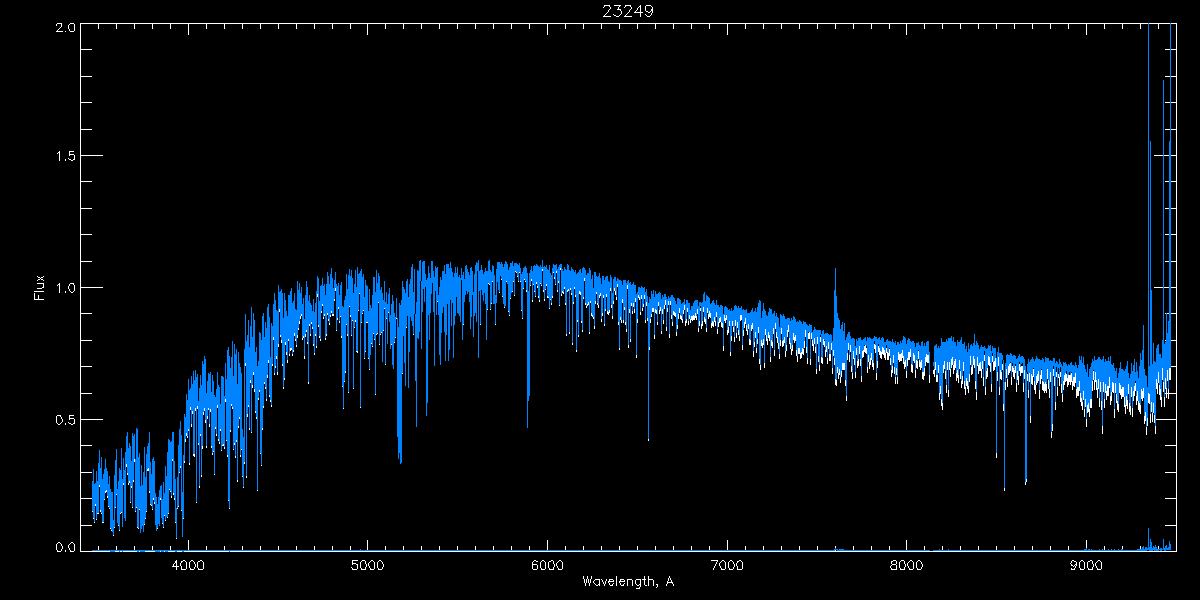The width and height of the screenshot is (1200, 600).
Task: Click the Wavelength, A axis label
Action: pos(627,582)
